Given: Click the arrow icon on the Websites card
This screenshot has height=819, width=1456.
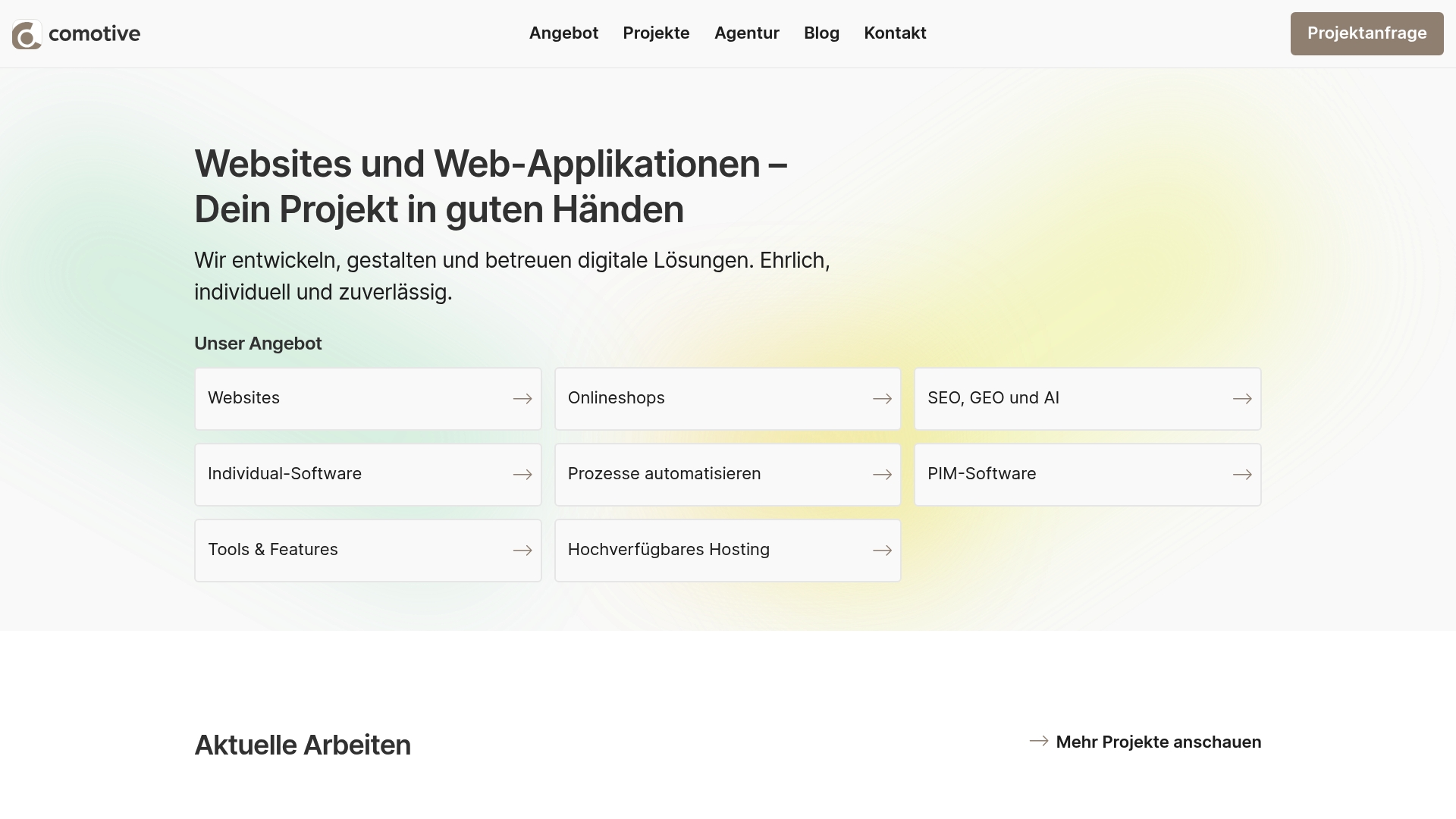Looking at the screenshot, I should tap(522, 398).
